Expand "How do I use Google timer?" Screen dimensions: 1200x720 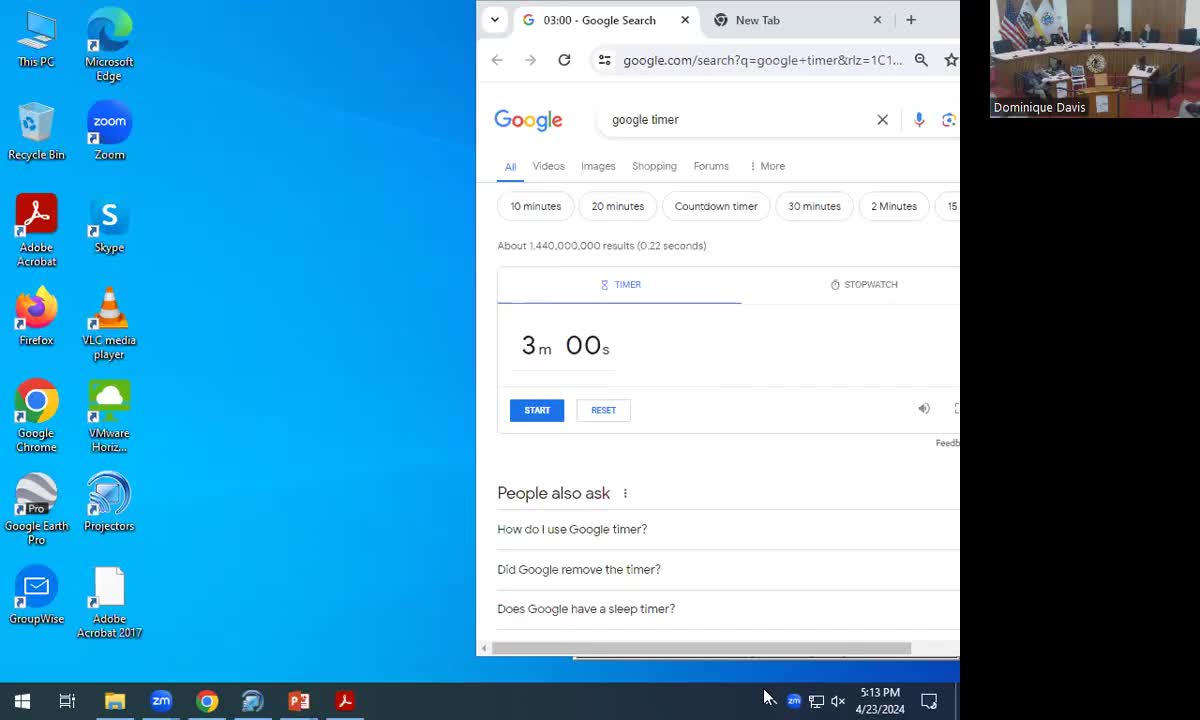tap(728, 529)
